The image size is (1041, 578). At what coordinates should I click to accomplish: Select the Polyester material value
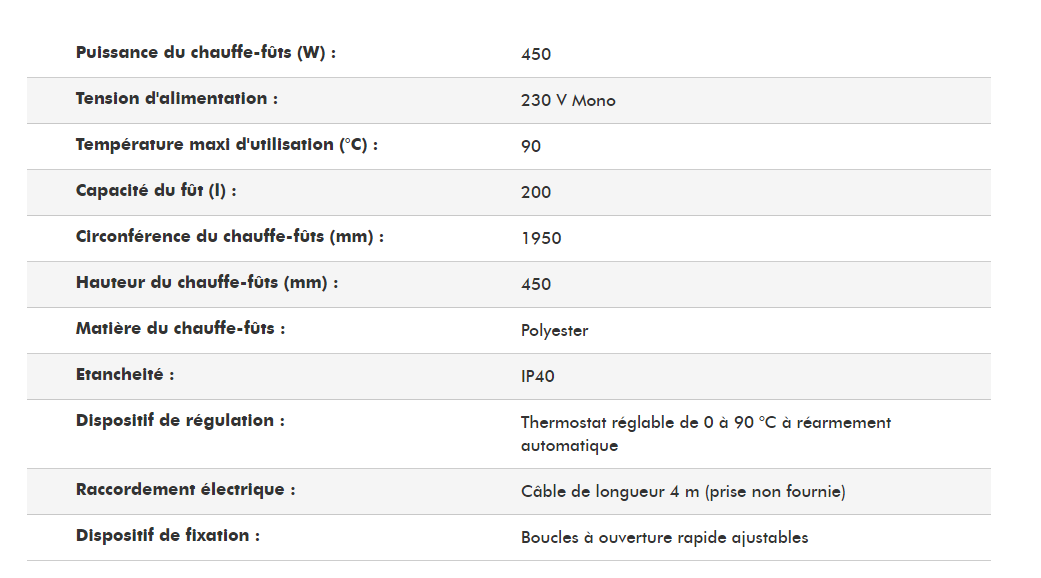point(554,330)
